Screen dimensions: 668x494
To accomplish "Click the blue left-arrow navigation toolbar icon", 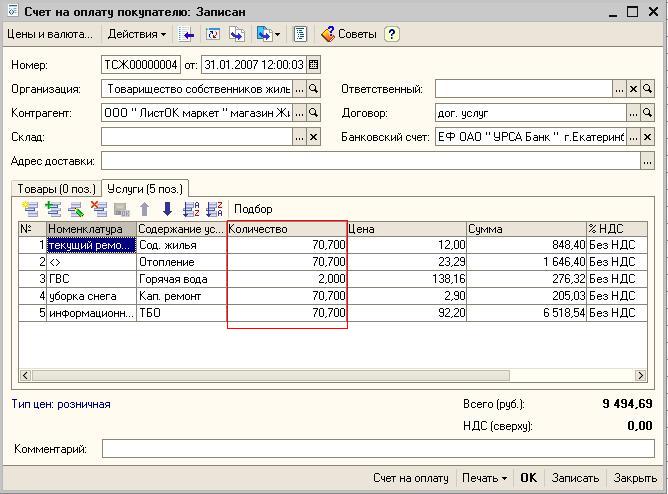I will pyautogui.click(x=186, y=34).
